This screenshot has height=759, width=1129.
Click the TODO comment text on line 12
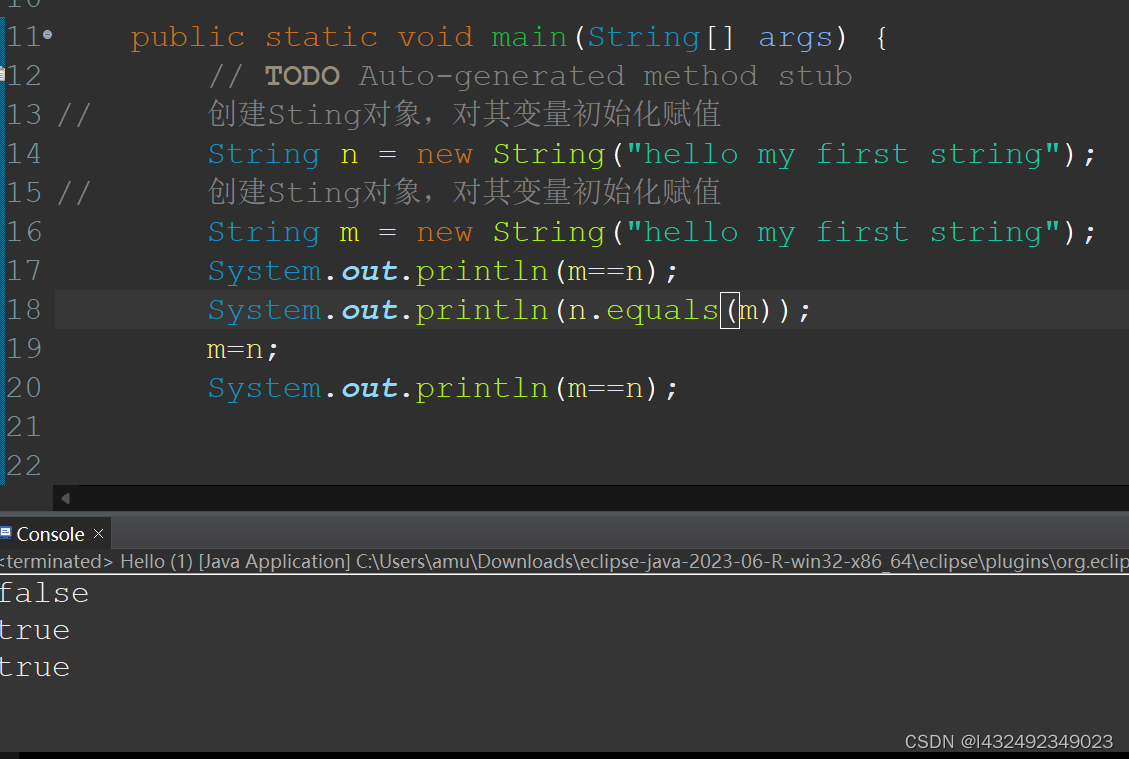pyautogui.click(x=302, y=75)
